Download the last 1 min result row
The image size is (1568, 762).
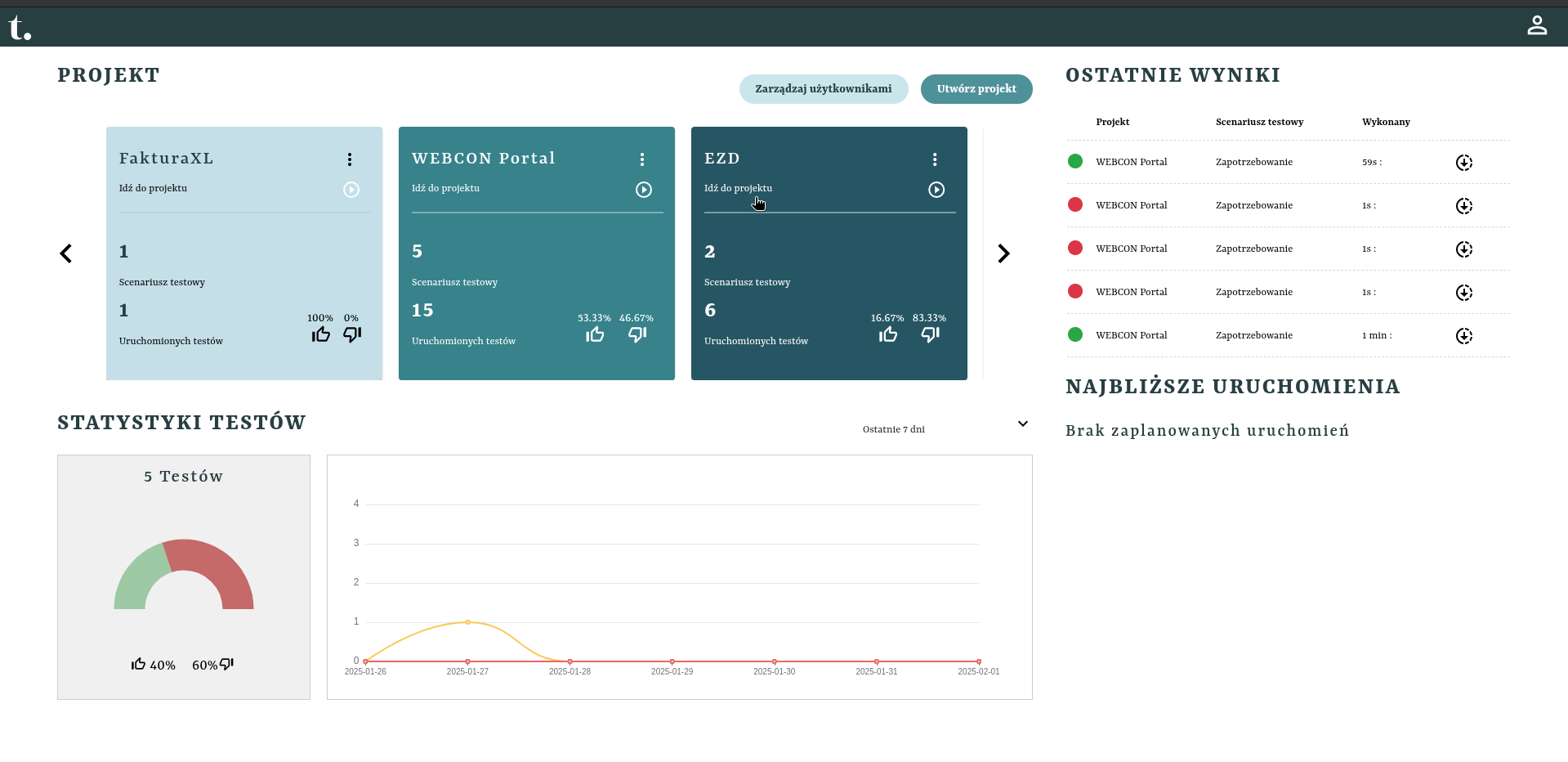1463,336
